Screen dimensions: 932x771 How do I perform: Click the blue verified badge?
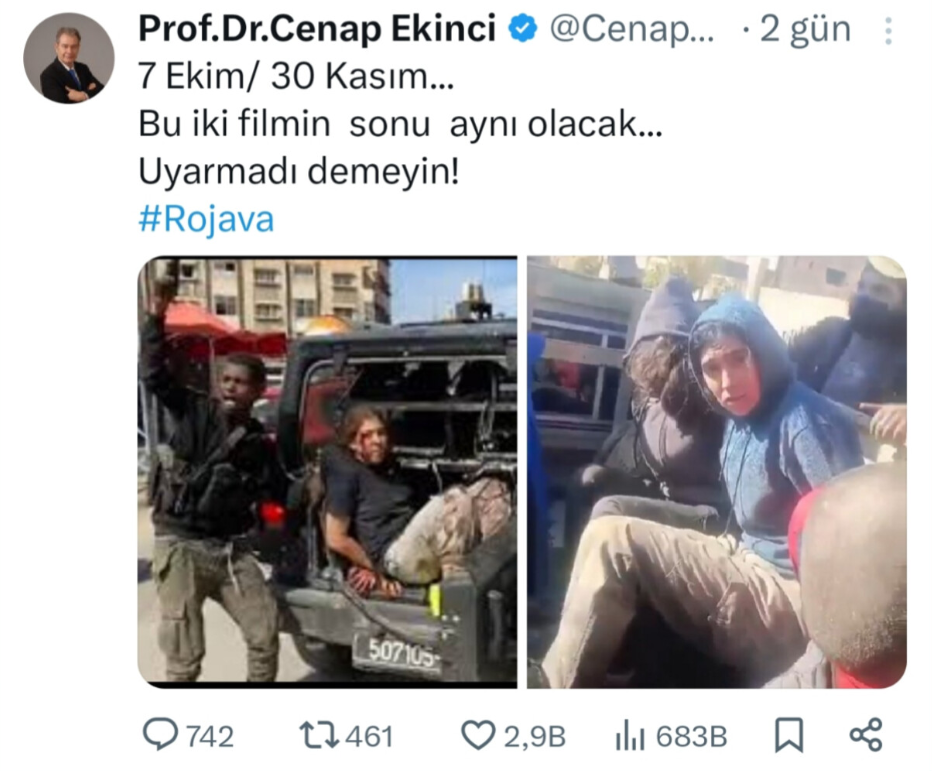[522, 29]
